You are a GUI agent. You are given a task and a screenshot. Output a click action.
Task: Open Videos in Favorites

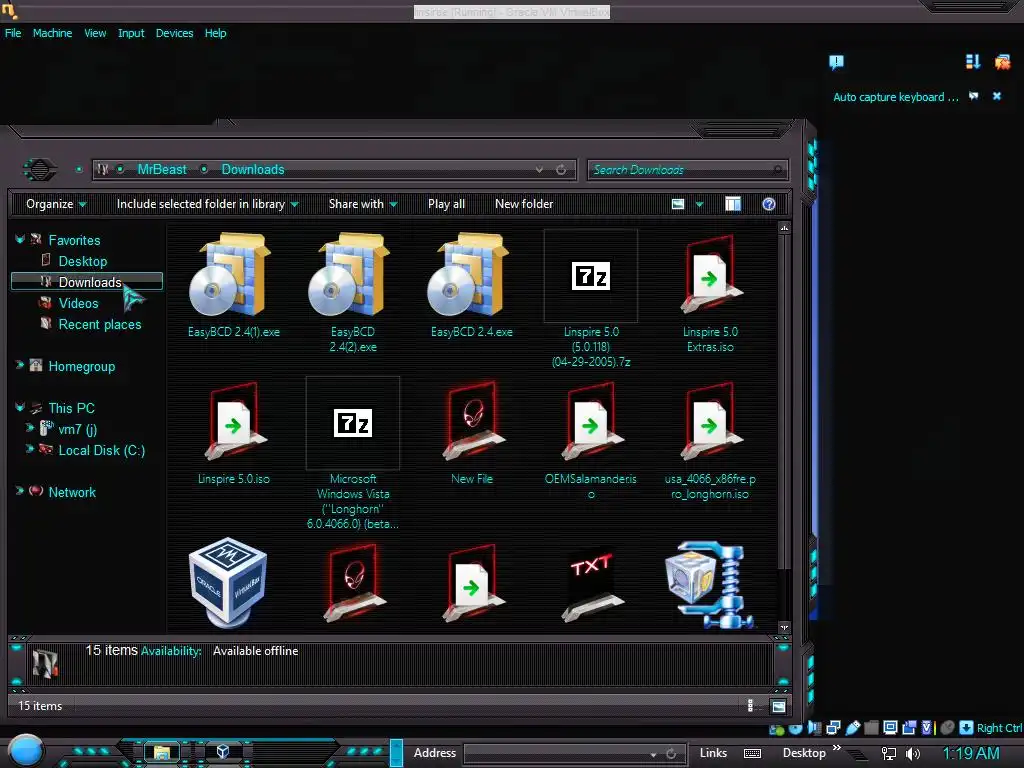78,303
